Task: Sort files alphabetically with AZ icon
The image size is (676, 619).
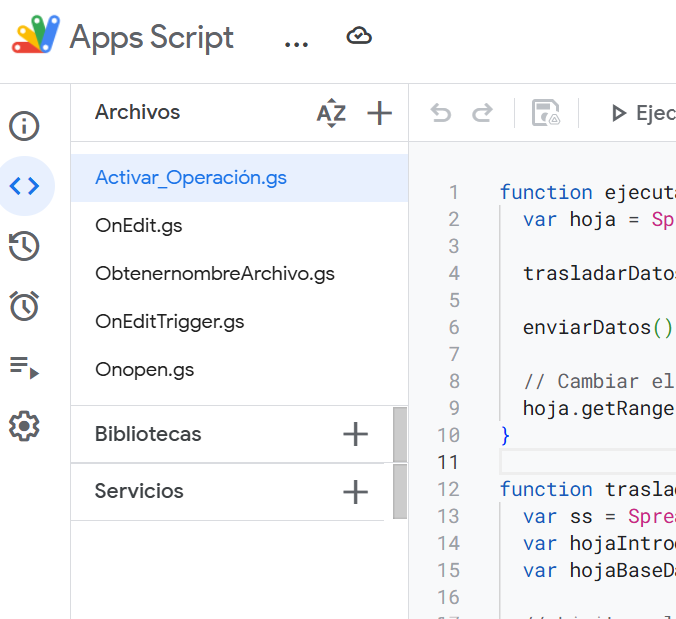Action: (x=331, y=113)
